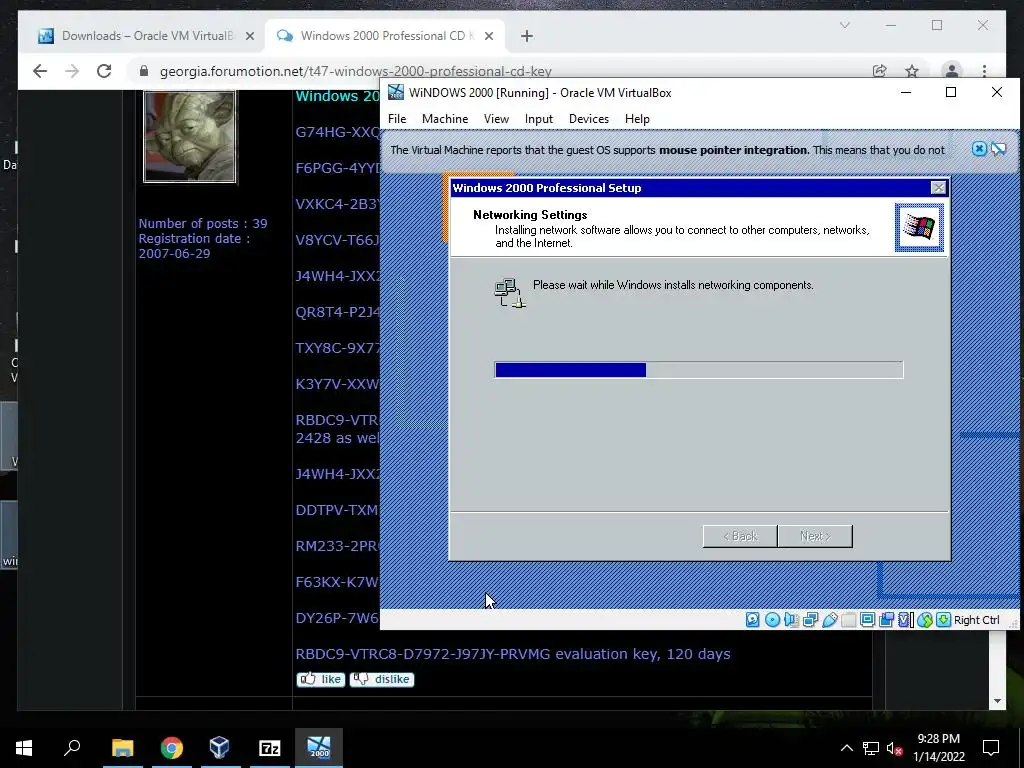Click the Next button in setup wizard
The height and width of the screenshot is (768, 1024).
click(x=815, y=536)
